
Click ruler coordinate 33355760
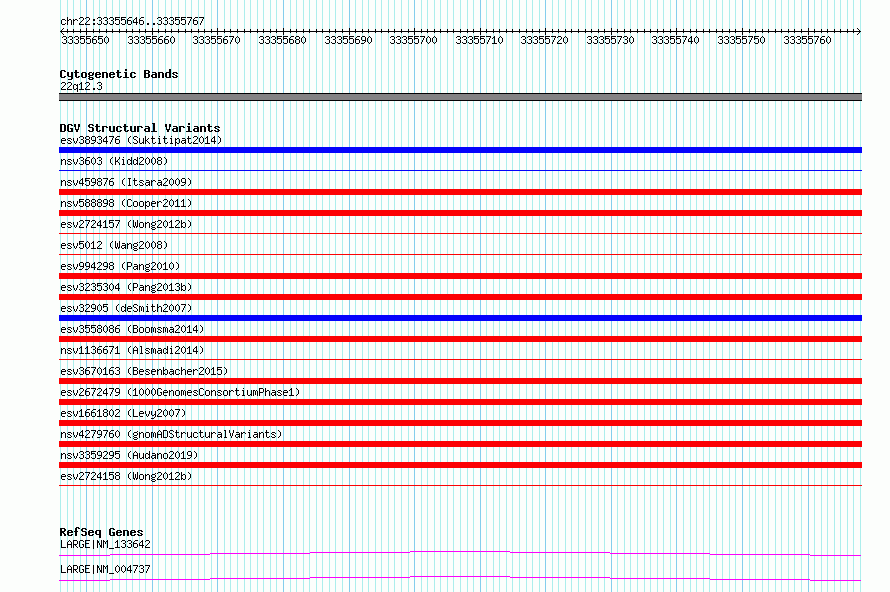coord(807,40)
